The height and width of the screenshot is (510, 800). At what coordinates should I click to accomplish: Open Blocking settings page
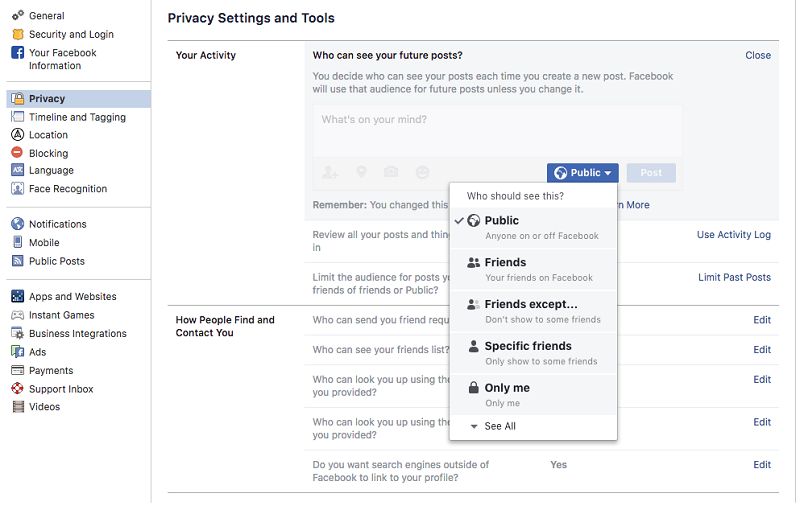point(48,153)
